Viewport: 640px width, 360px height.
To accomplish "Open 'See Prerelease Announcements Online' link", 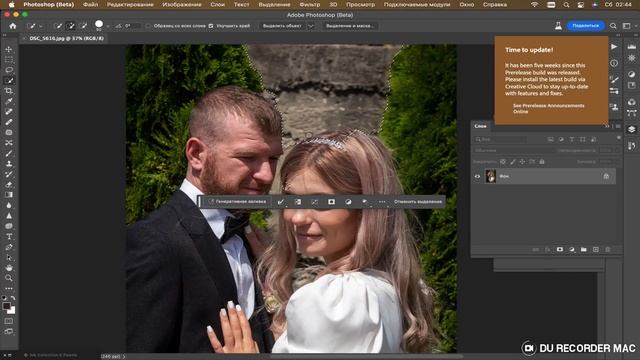I will tap(548, 109).
